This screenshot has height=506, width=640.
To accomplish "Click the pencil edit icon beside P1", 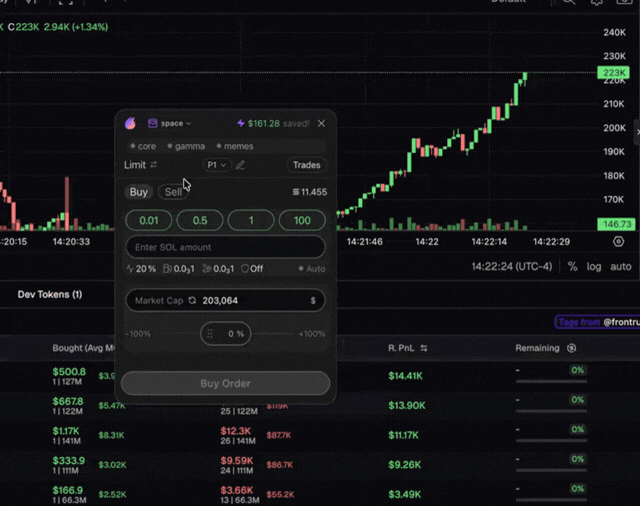I will point(240,165).
